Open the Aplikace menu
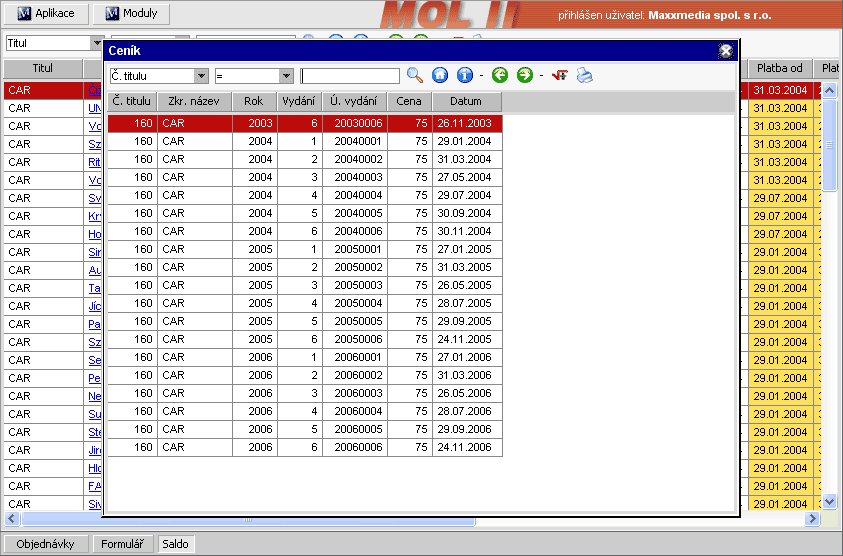Image resolution: width=843 pixels, height=556 pixels. (x=47, y=14)
